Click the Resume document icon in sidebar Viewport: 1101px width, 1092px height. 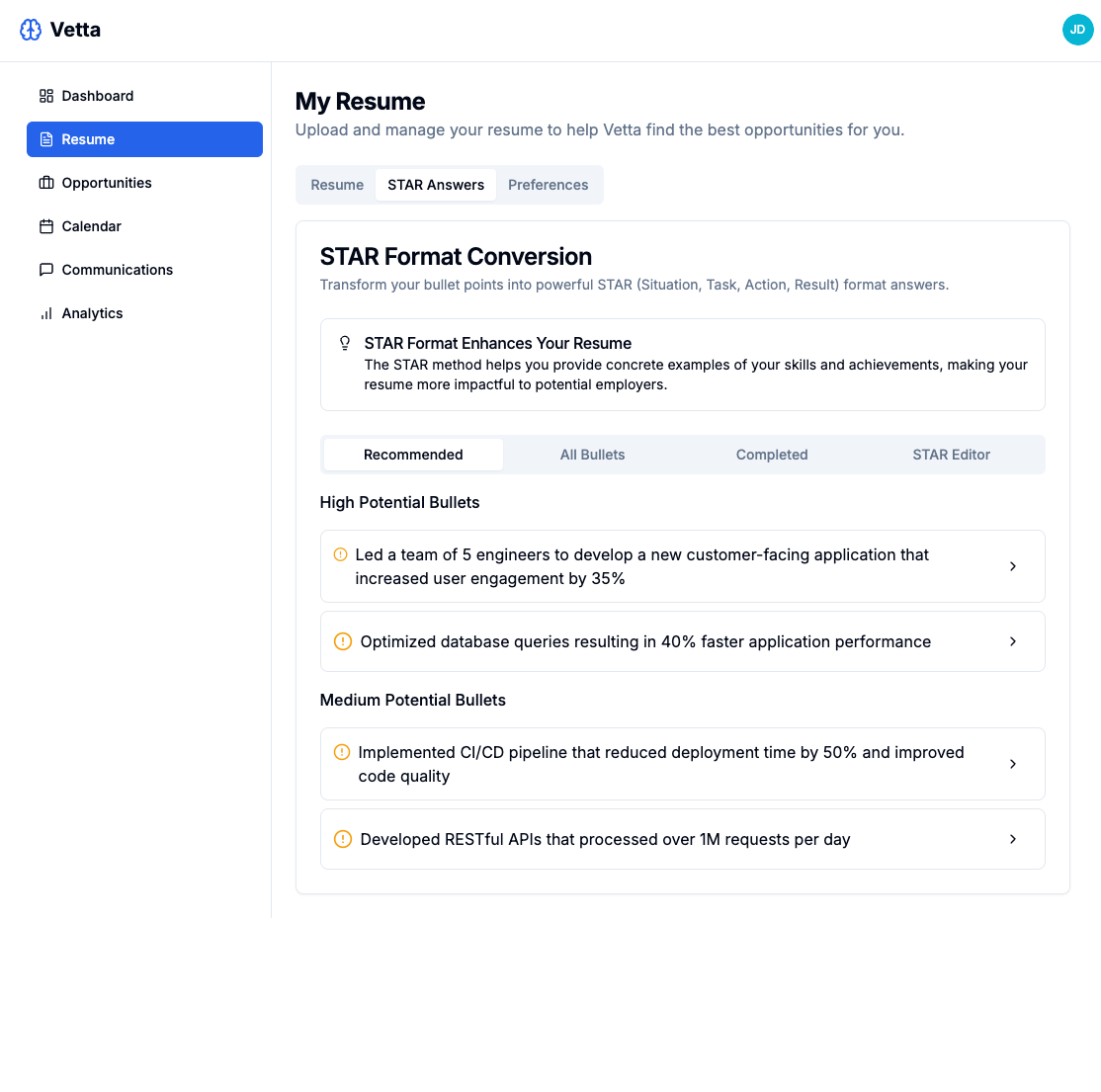tap(46, 139)
